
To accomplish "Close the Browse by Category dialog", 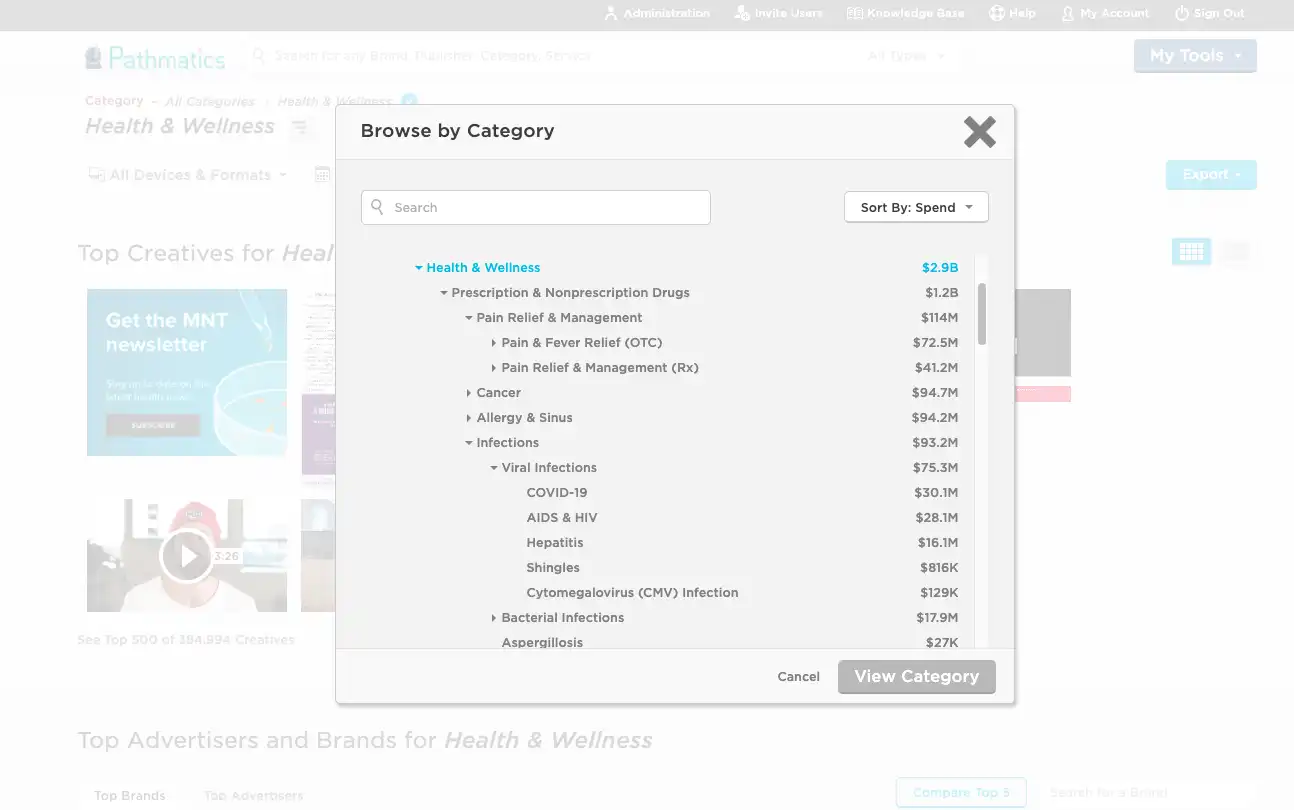I will click(979, 131).
